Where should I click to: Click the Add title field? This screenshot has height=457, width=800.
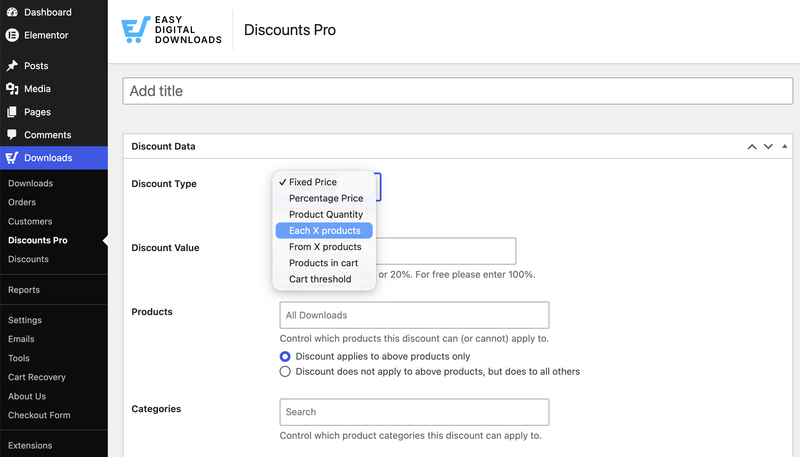click(458, 91)
